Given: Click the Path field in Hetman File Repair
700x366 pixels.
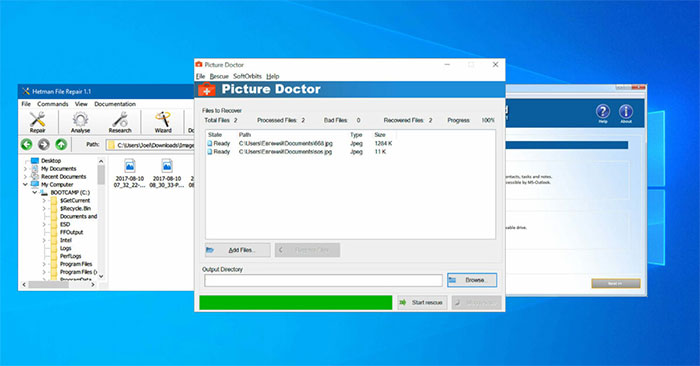Looking at the screenshot, I should 150,145.
